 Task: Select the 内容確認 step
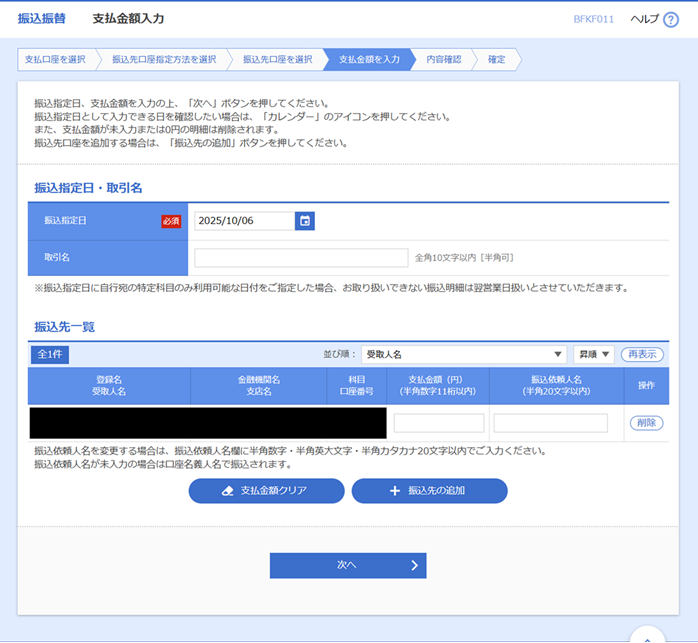coord(443,59)
